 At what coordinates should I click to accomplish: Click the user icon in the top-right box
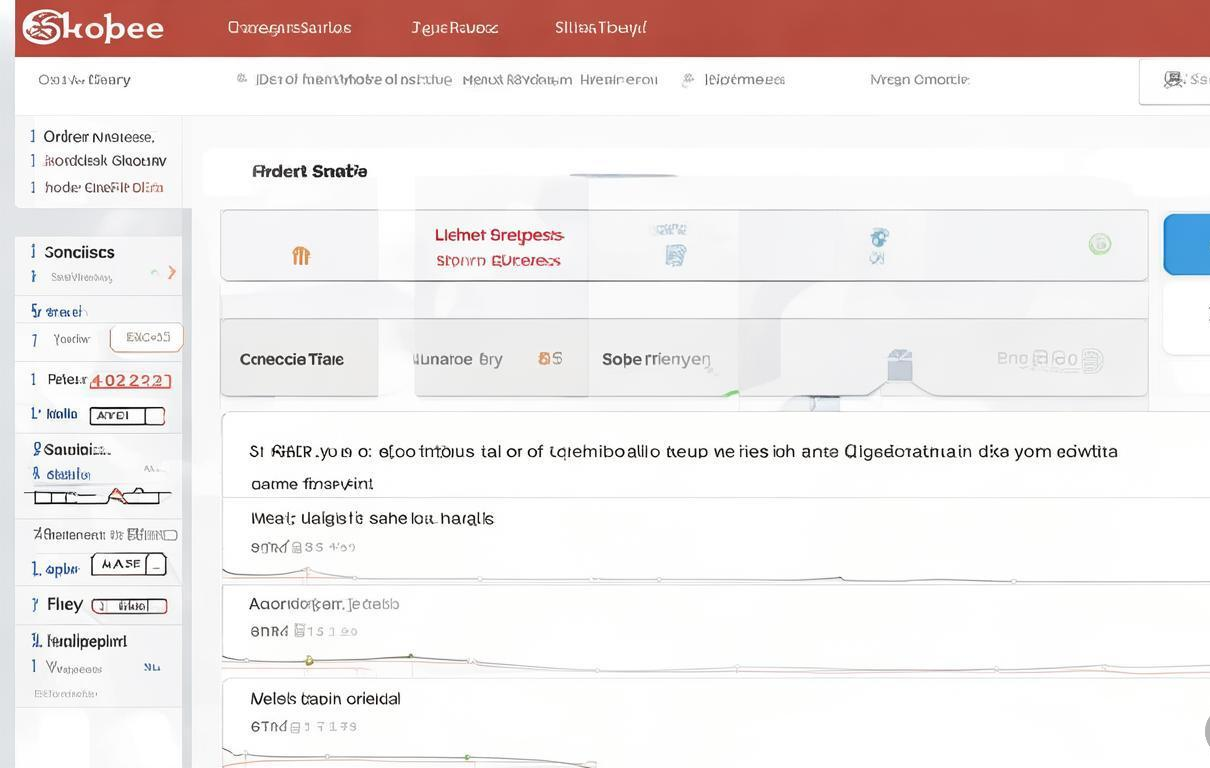(x=1173, y=80)
